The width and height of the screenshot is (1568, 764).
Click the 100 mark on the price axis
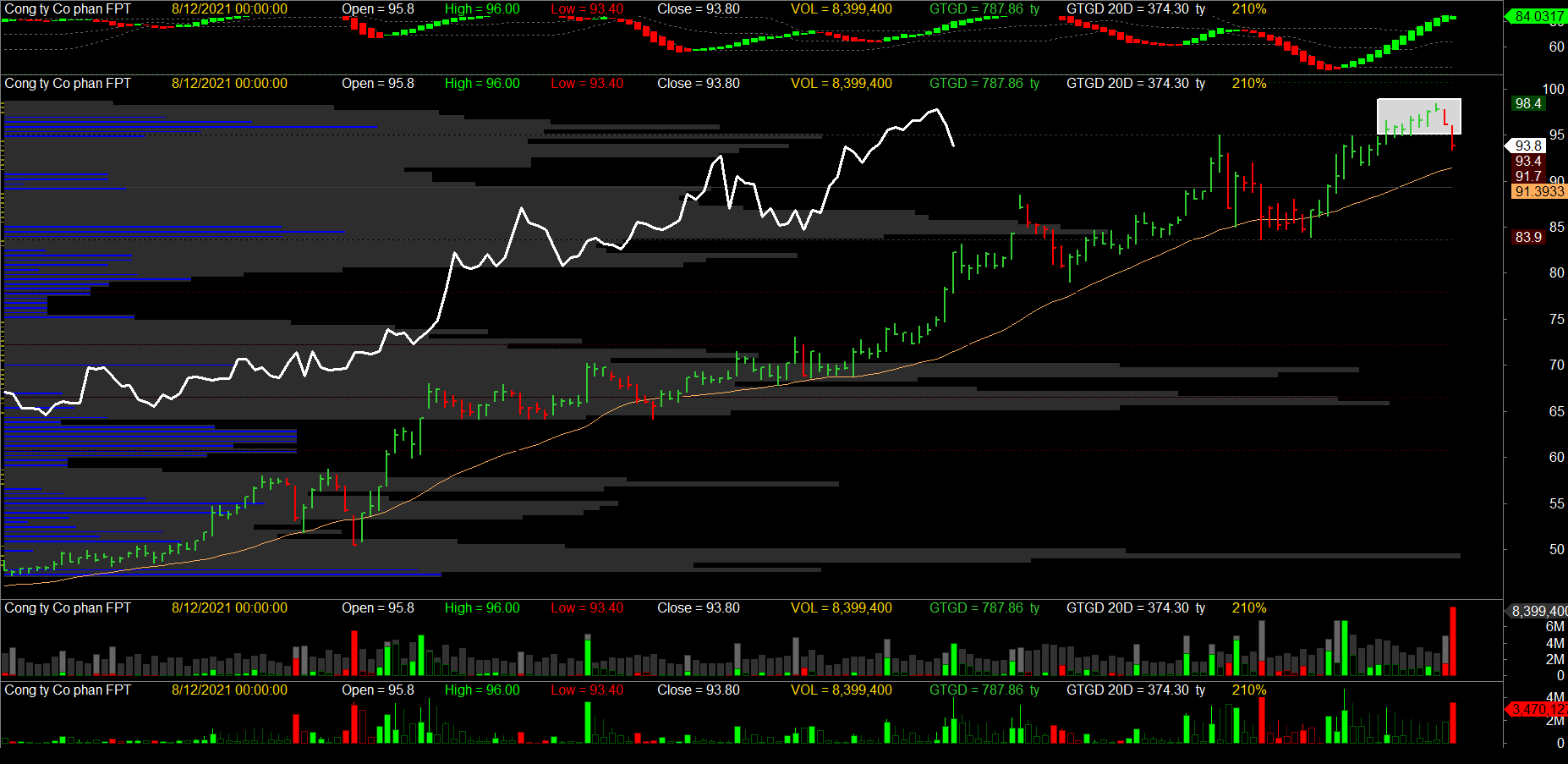point(1553,89)
